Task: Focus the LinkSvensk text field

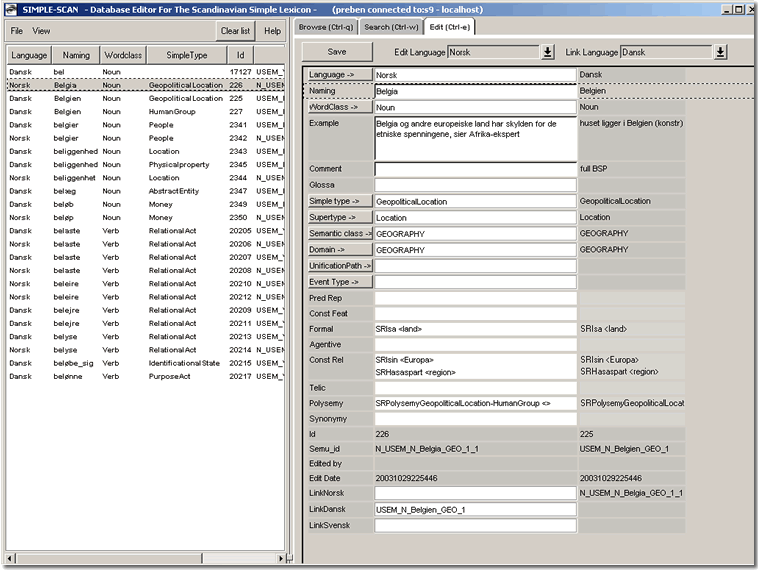Action: [475, 525]
